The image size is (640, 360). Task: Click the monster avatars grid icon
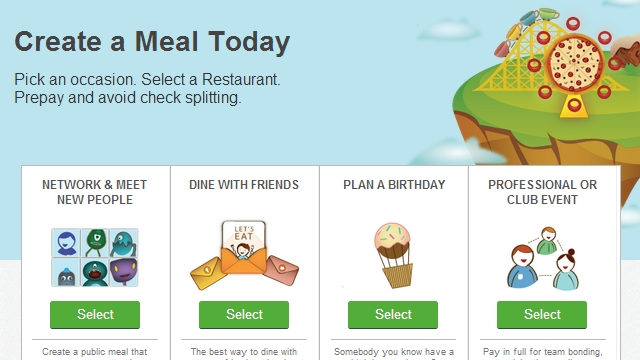click(95, 257)
